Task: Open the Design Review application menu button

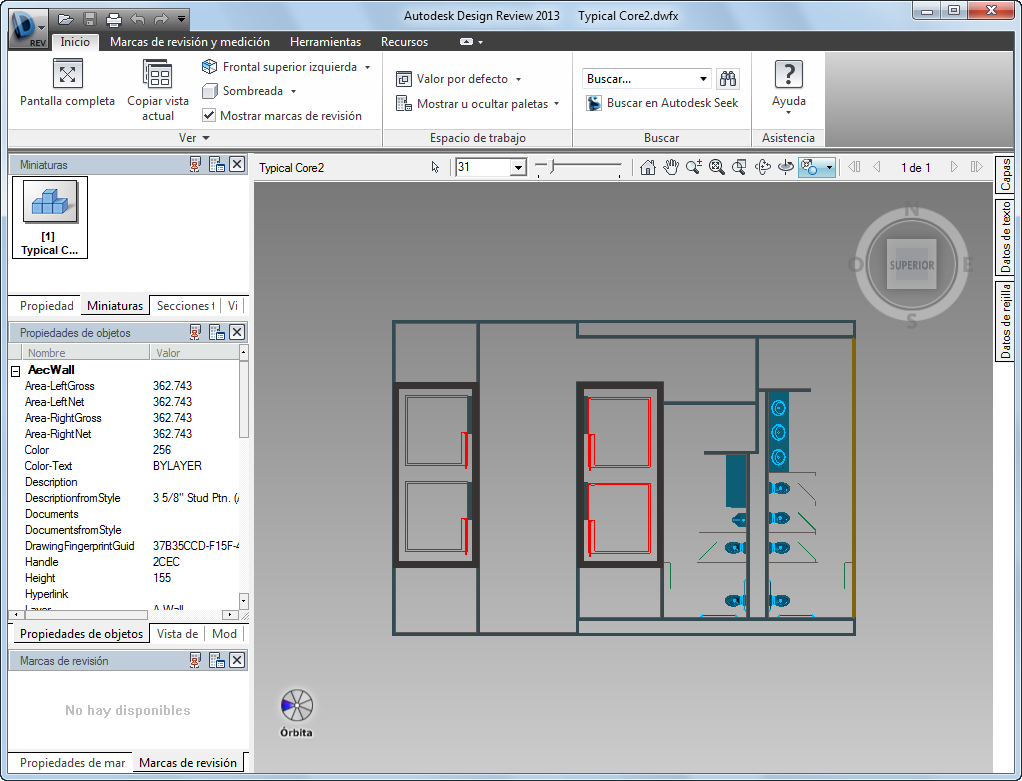Action: (x=28, y=28)
